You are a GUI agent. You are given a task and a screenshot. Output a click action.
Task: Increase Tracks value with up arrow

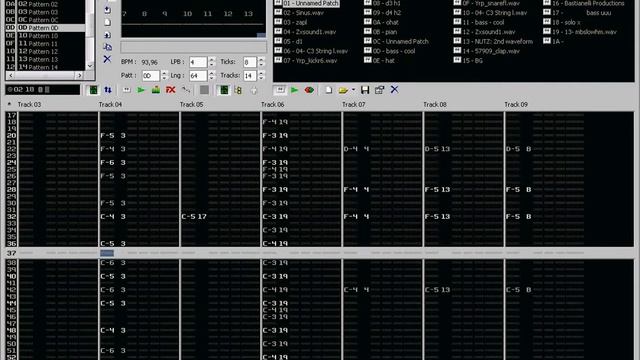261,73
